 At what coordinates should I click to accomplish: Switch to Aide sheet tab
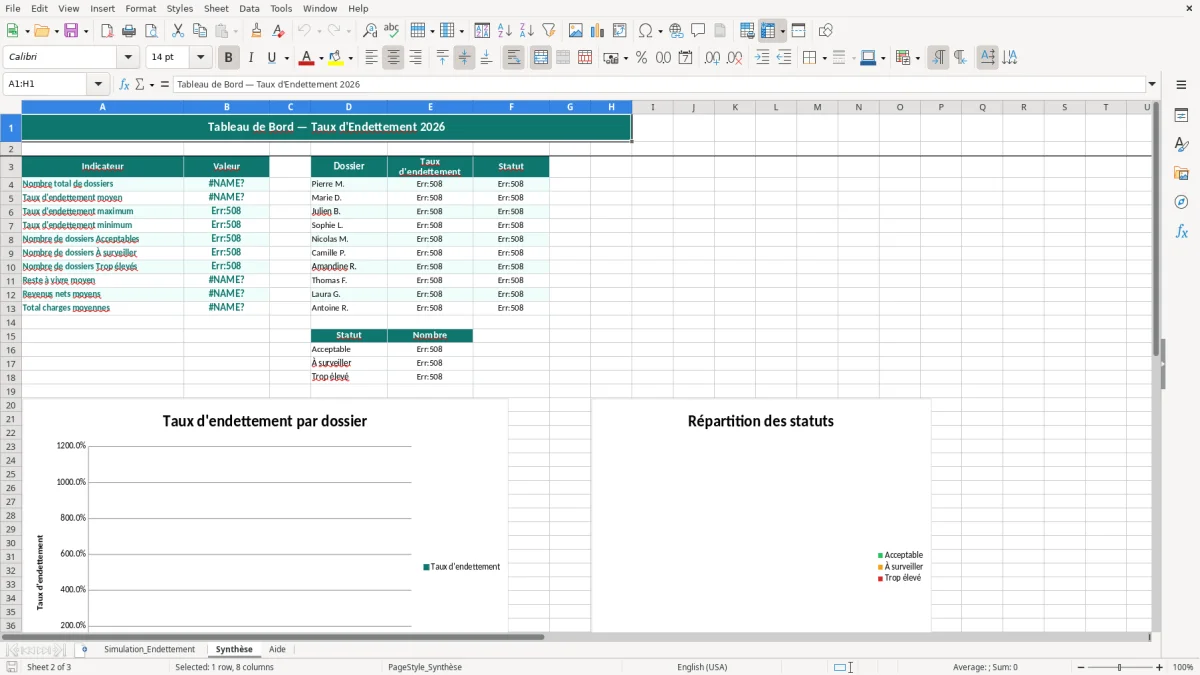coord(277,649)
